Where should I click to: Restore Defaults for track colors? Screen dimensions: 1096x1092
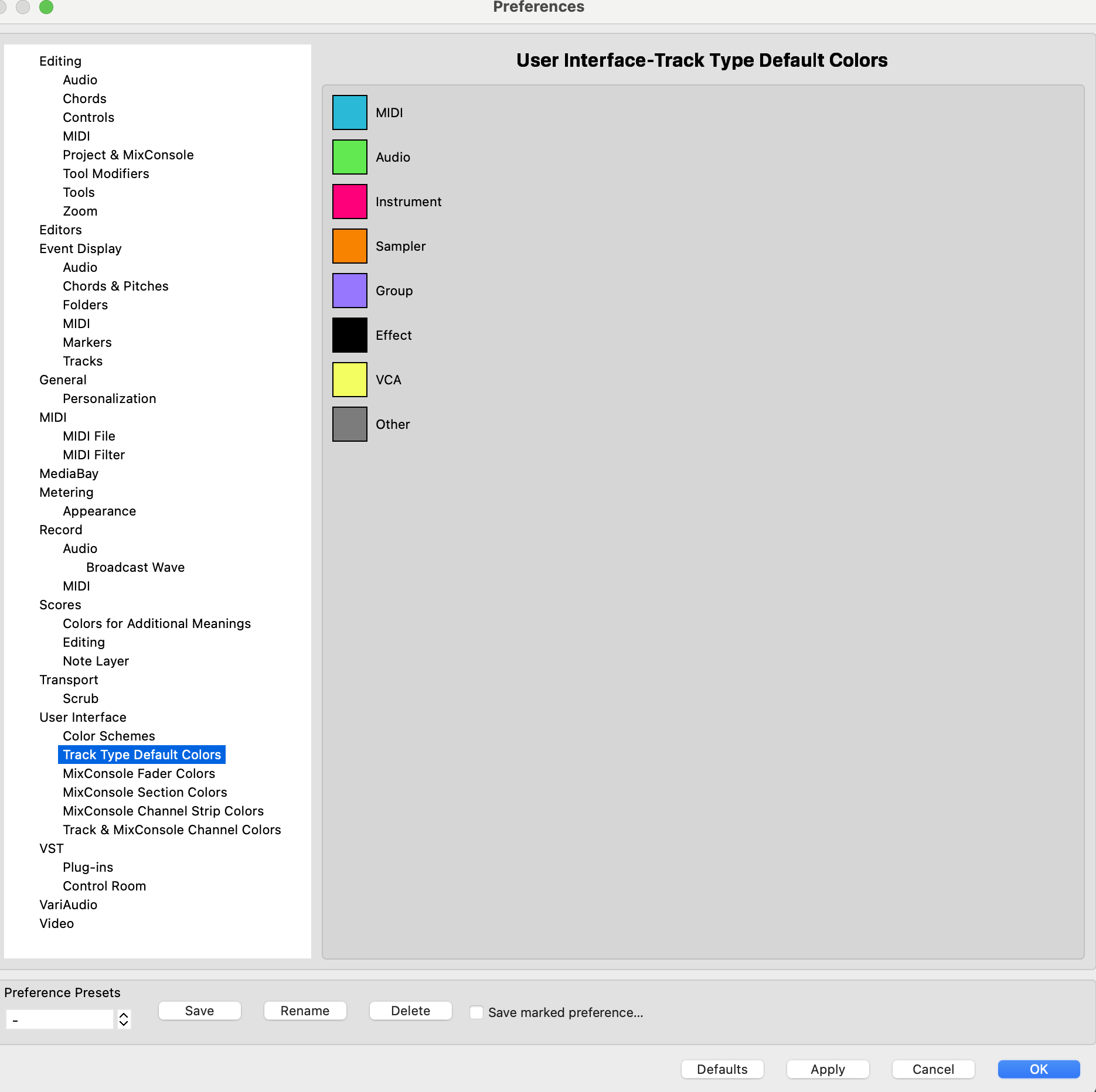tap(722, 1069)
